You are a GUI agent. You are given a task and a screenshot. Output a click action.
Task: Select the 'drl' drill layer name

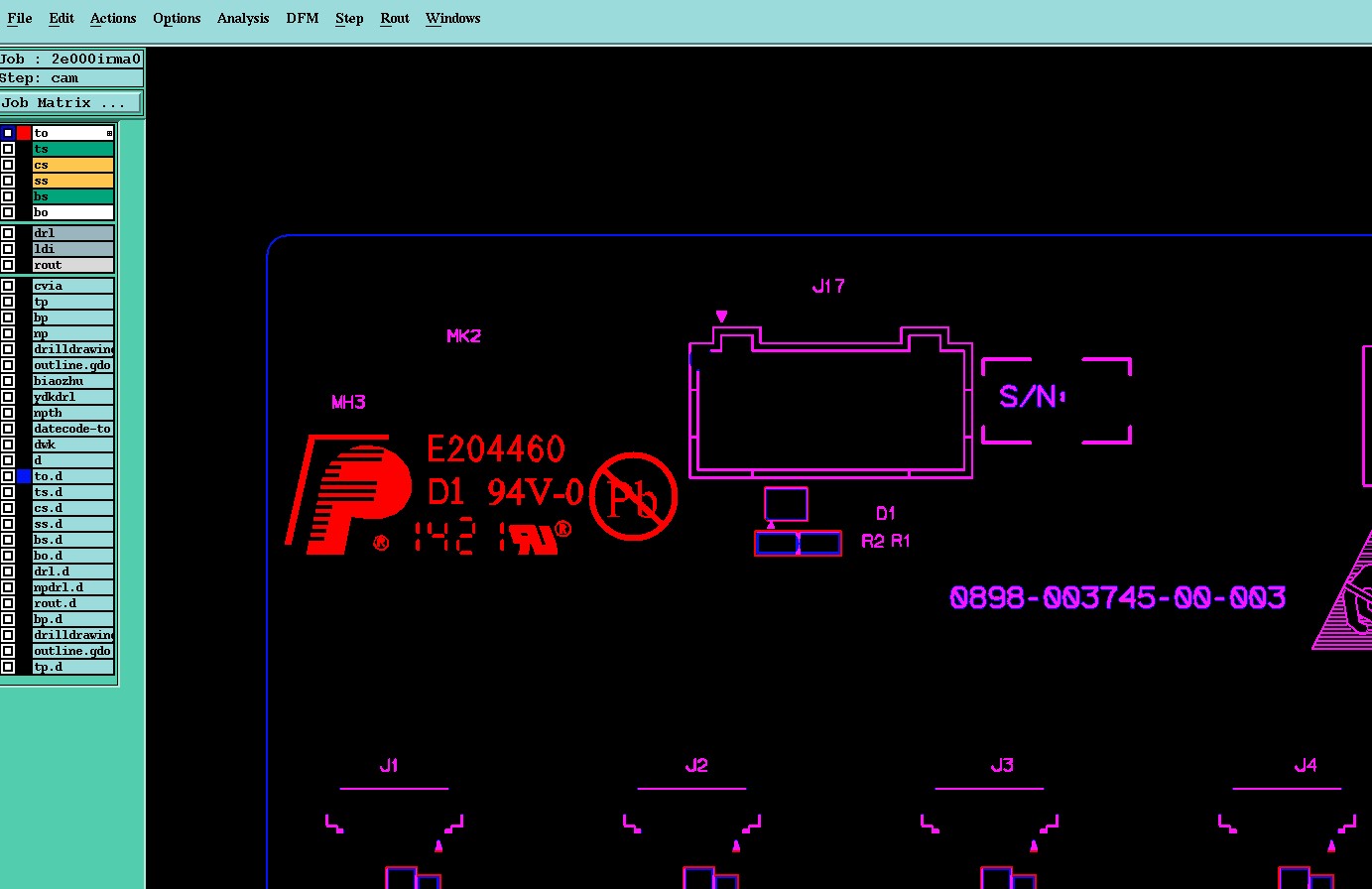(x=73, y=233)
